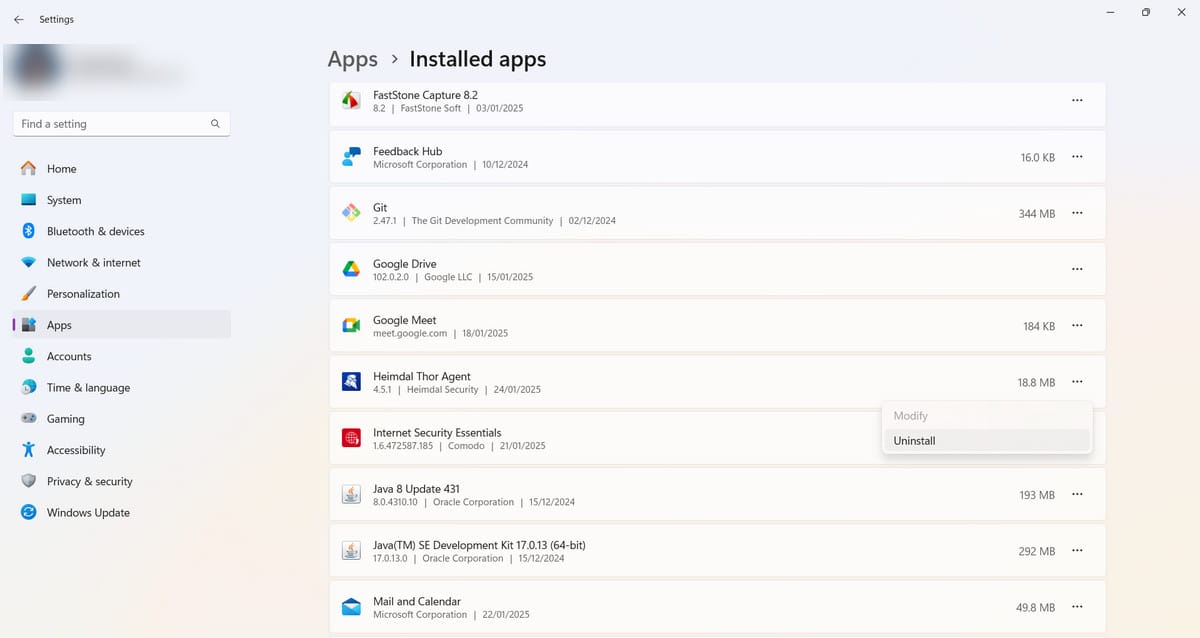The image size is (1200, 638).
Task: Click the Google Meet app icon
Action: tap(351, 325)
